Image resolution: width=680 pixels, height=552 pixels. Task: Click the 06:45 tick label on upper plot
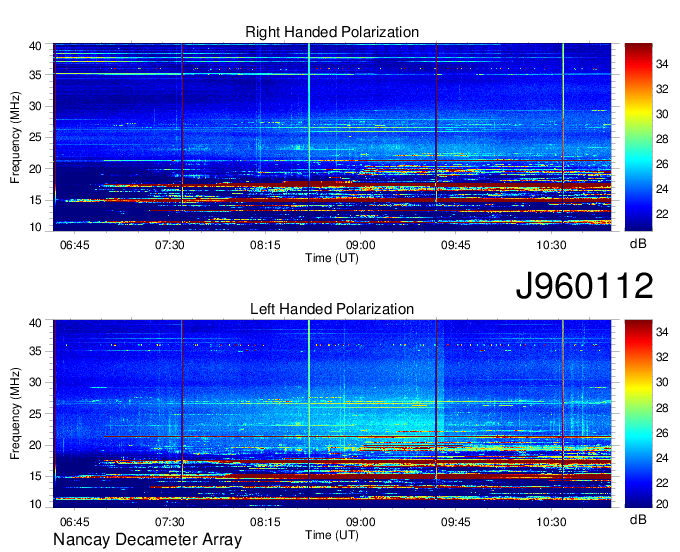[x=75, y=245]
